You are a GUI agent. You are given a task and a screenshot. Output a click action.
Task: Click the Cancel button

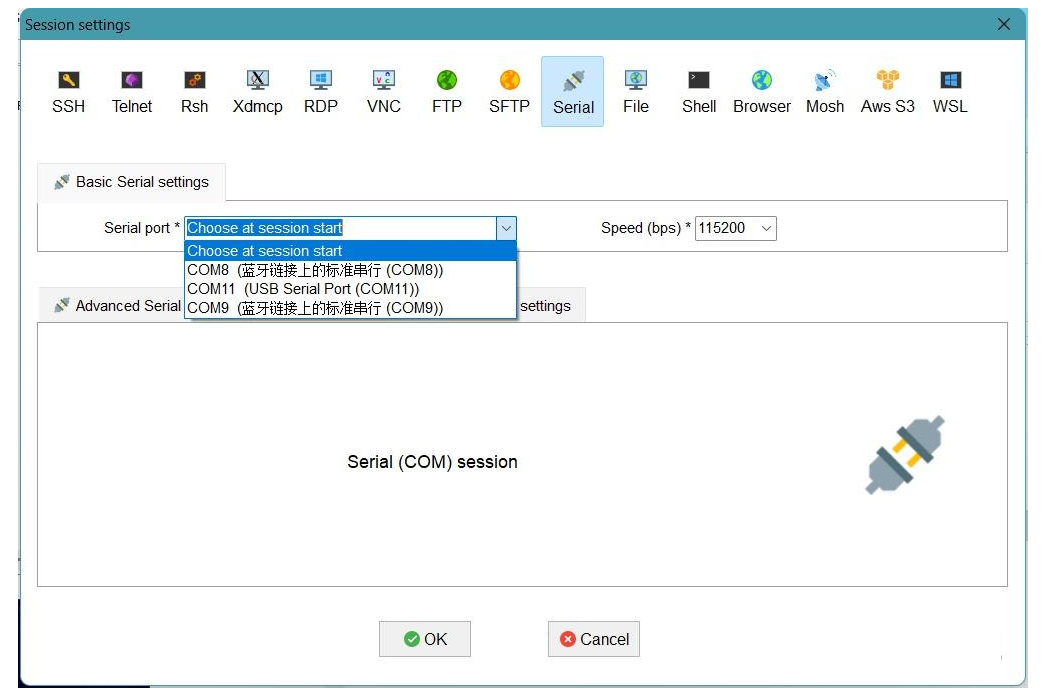point(593,639)
